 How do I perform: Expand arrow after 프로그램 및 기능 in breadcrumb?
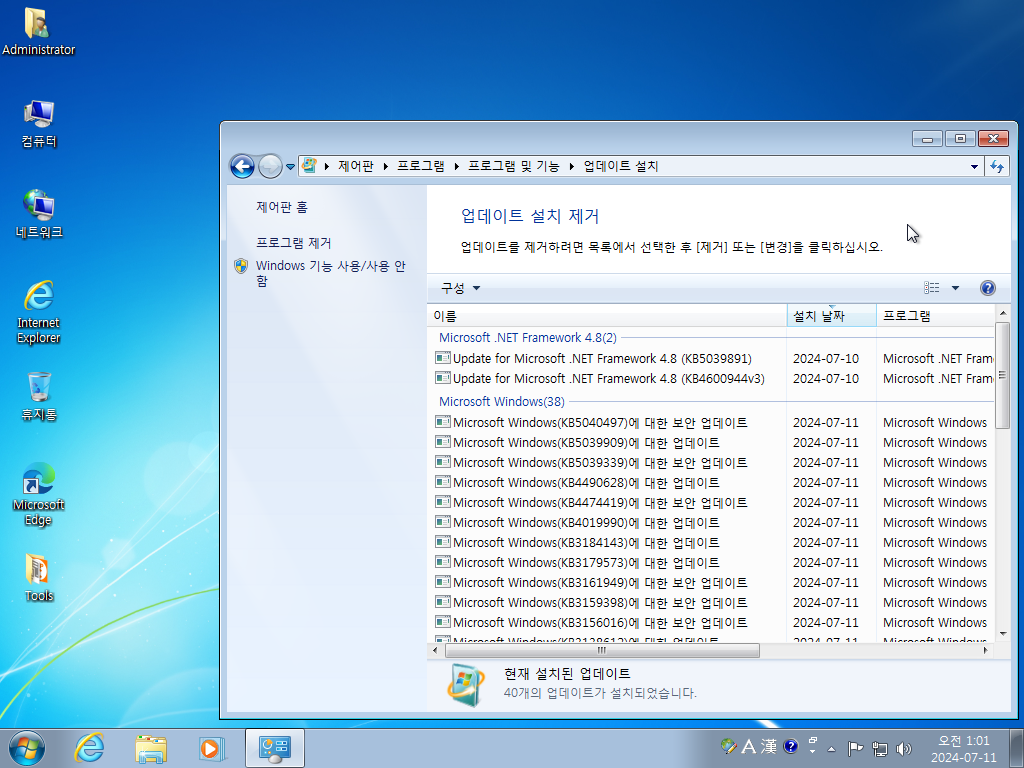tap(571, 167)
